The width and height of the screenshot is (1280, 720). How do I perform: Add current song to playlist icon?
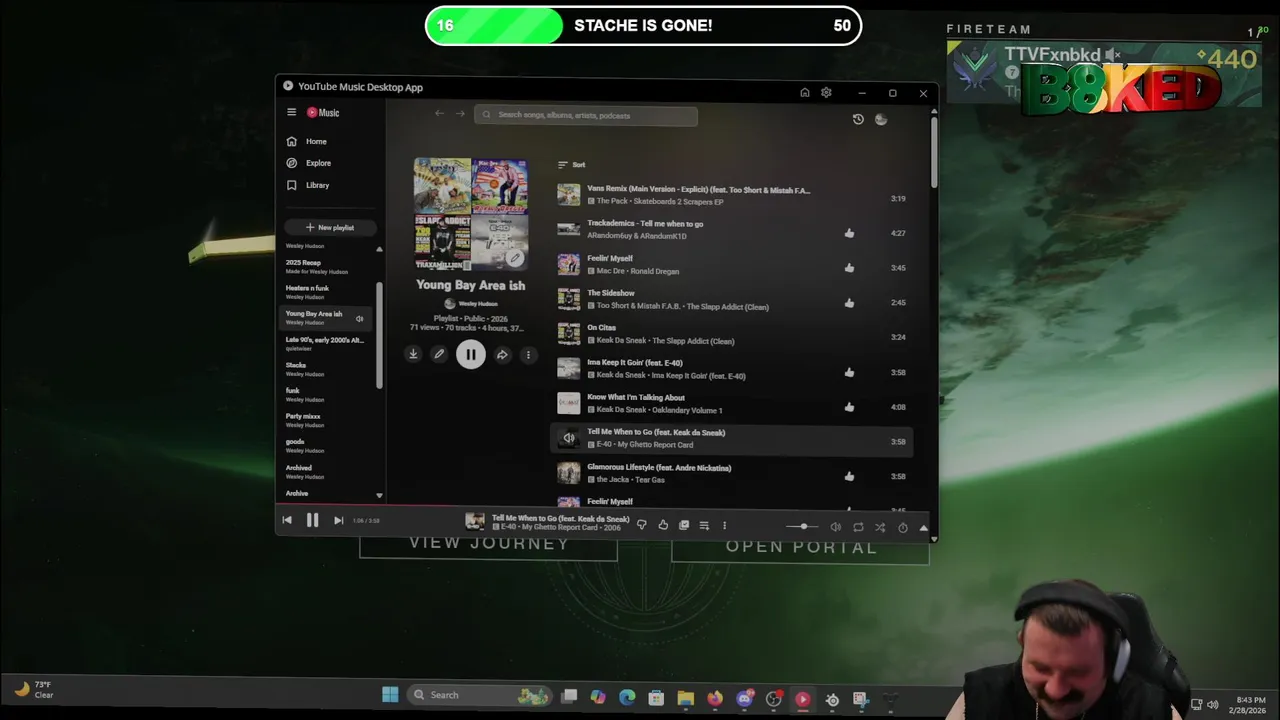[704, 525]
